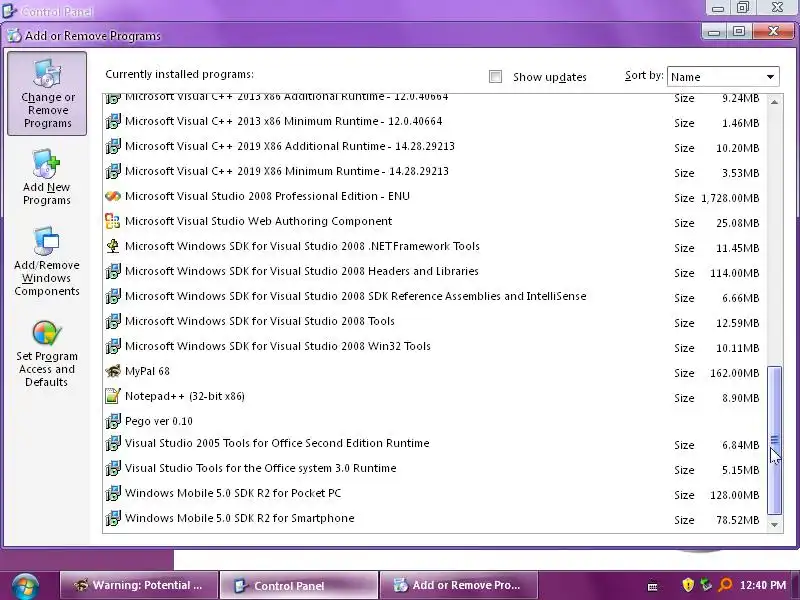Click Win32 Tools SDK entry icon

113,346
